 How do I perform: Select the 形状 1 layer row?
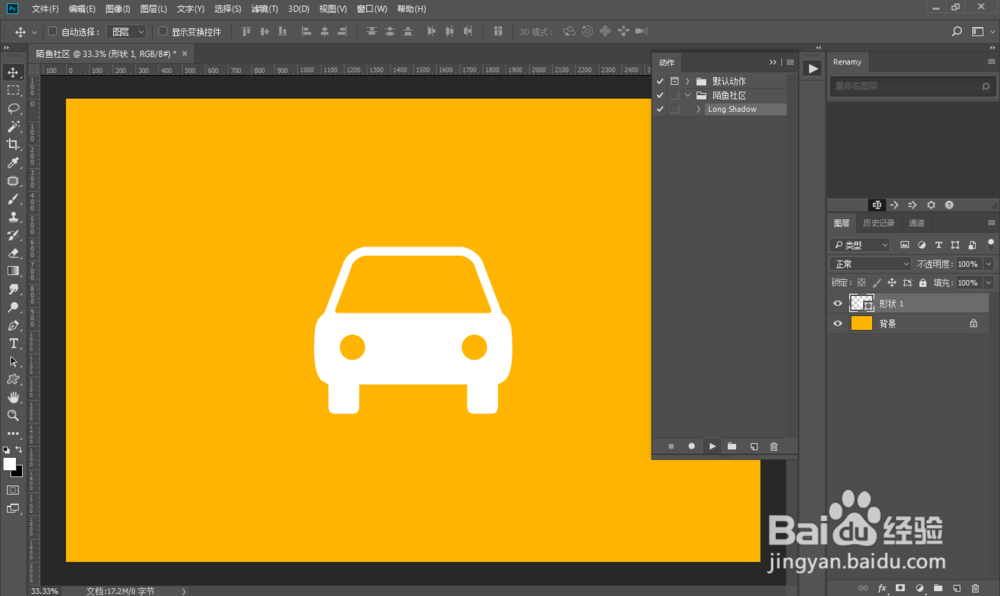tap(908, 303)
